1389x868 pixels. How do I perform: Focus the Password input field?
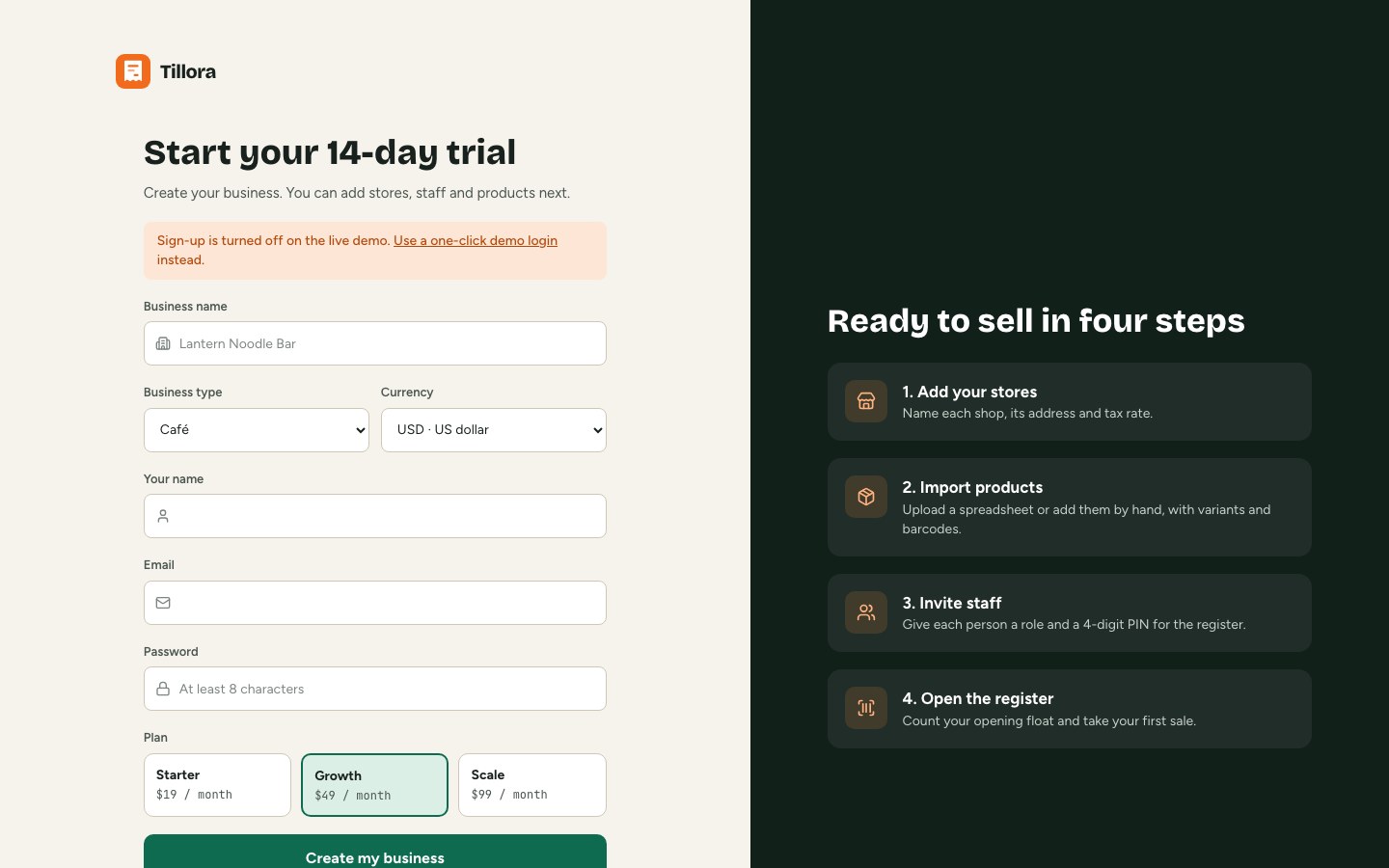(x=375, y=689)
